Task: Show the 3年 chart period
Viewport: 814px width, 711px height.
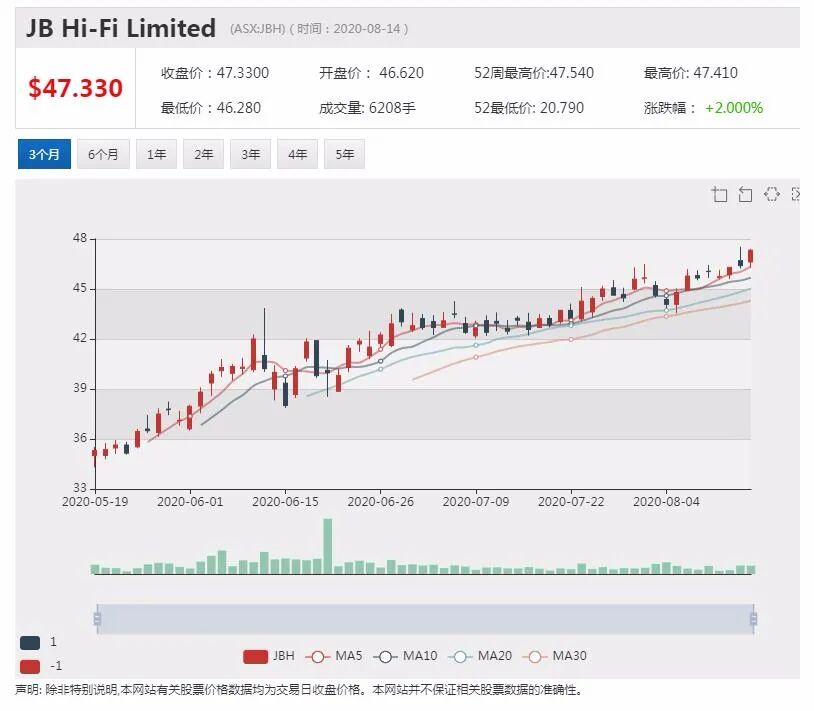Action: tap(251, 154)
